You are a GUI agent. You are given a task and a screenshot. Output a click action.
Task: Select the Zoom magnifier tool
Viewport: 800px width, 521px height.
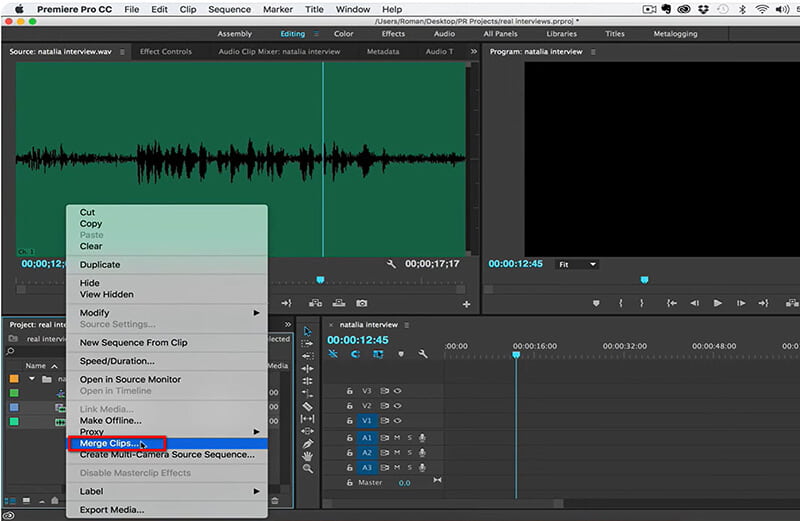[x=307, y=468]
